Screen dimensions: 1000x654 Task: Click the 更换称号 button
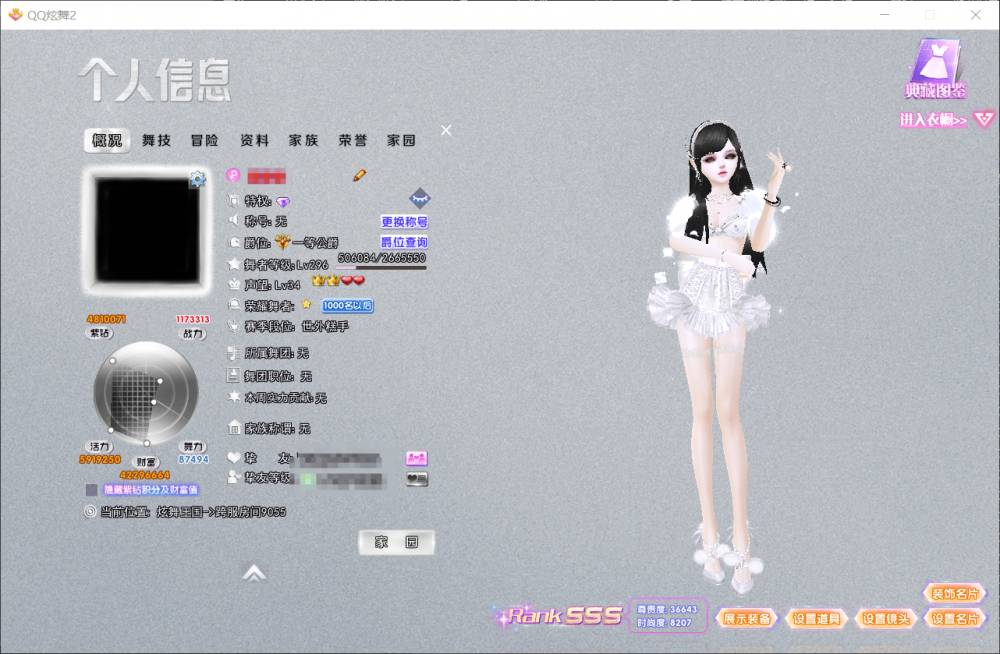(404, 222)
